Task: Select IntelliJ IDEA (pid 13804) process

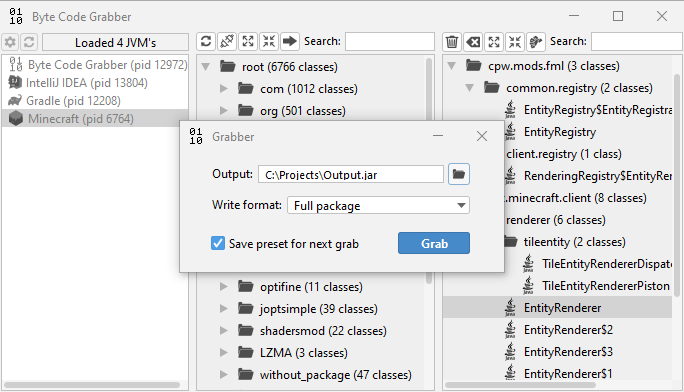Action: tap(95, 82)
